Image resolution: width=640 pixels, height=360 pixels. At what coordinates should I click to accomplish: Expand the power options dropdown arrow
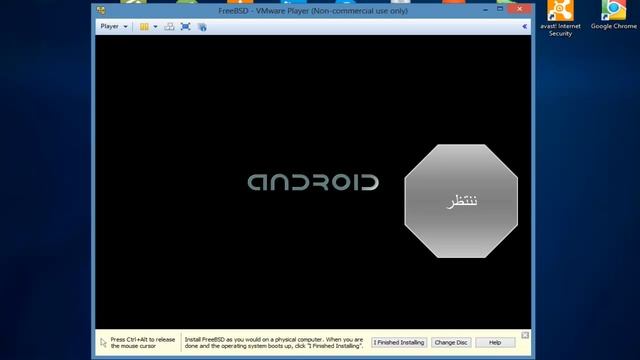click(156, 27)
